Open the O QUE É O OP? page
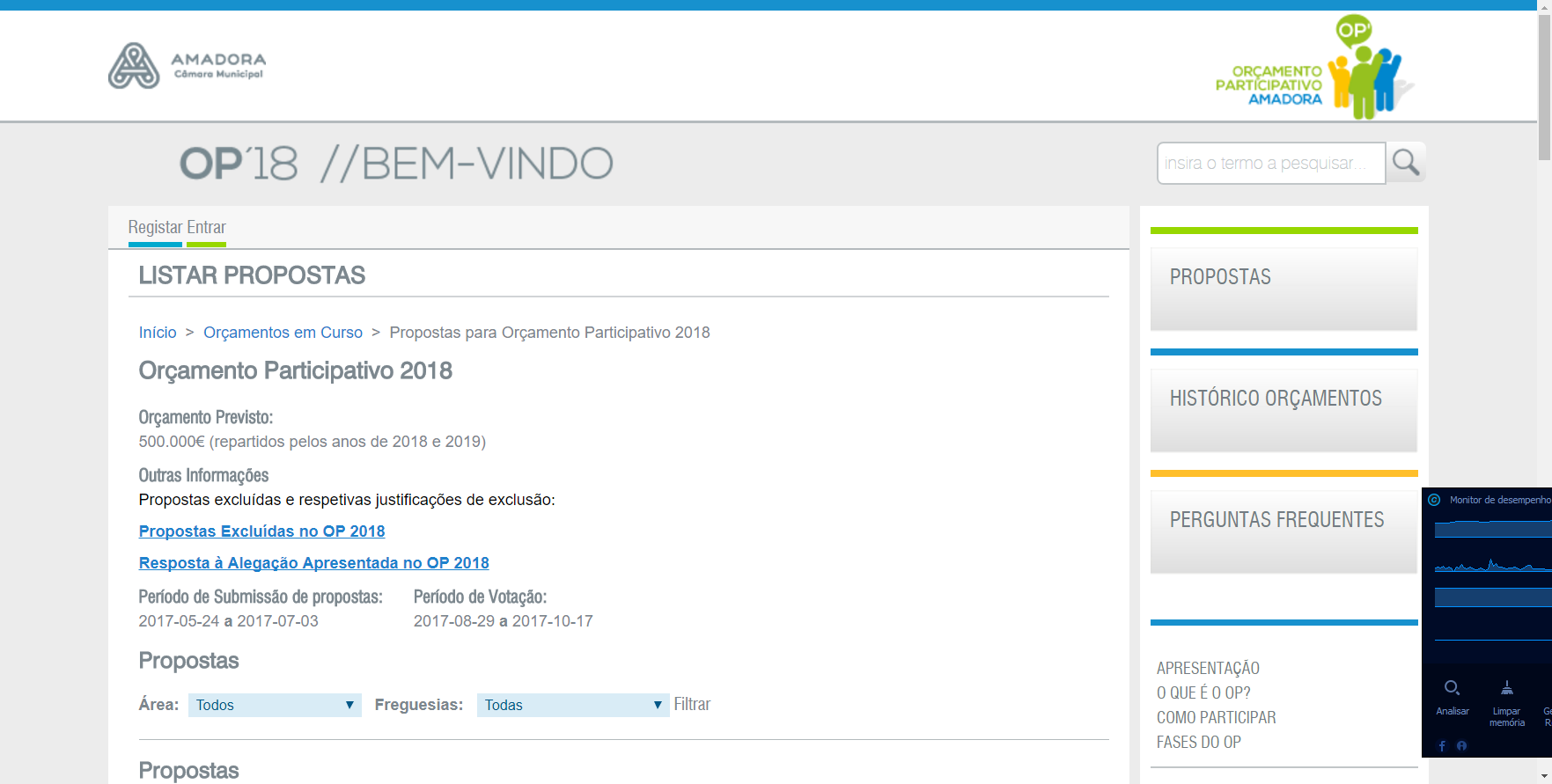Image resolution: width=1552 pixels, height=784 pixels. [1203, 692]
